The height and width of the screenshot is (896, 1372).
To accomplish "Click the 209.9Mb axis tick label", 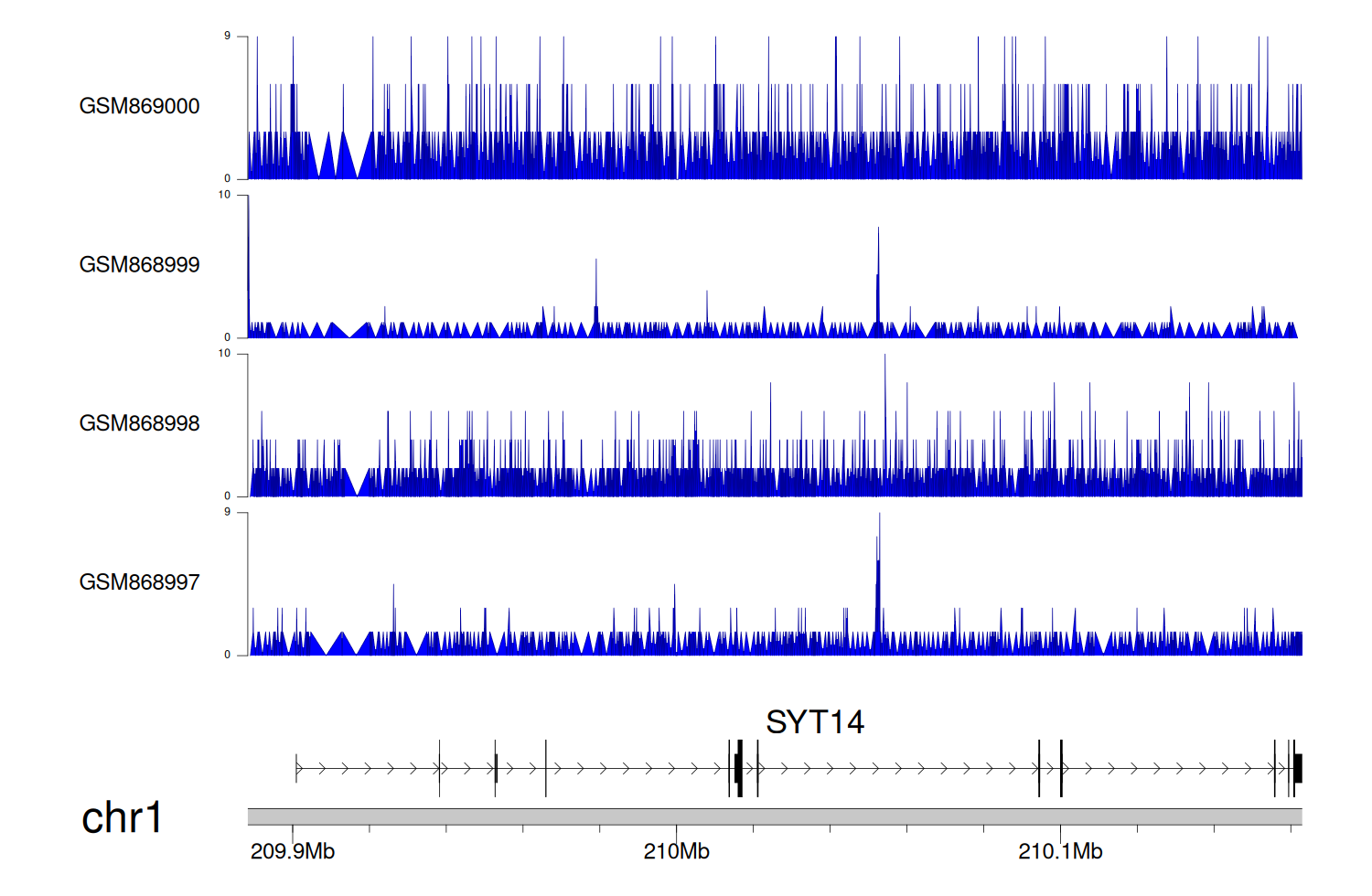I will (293, 852).
